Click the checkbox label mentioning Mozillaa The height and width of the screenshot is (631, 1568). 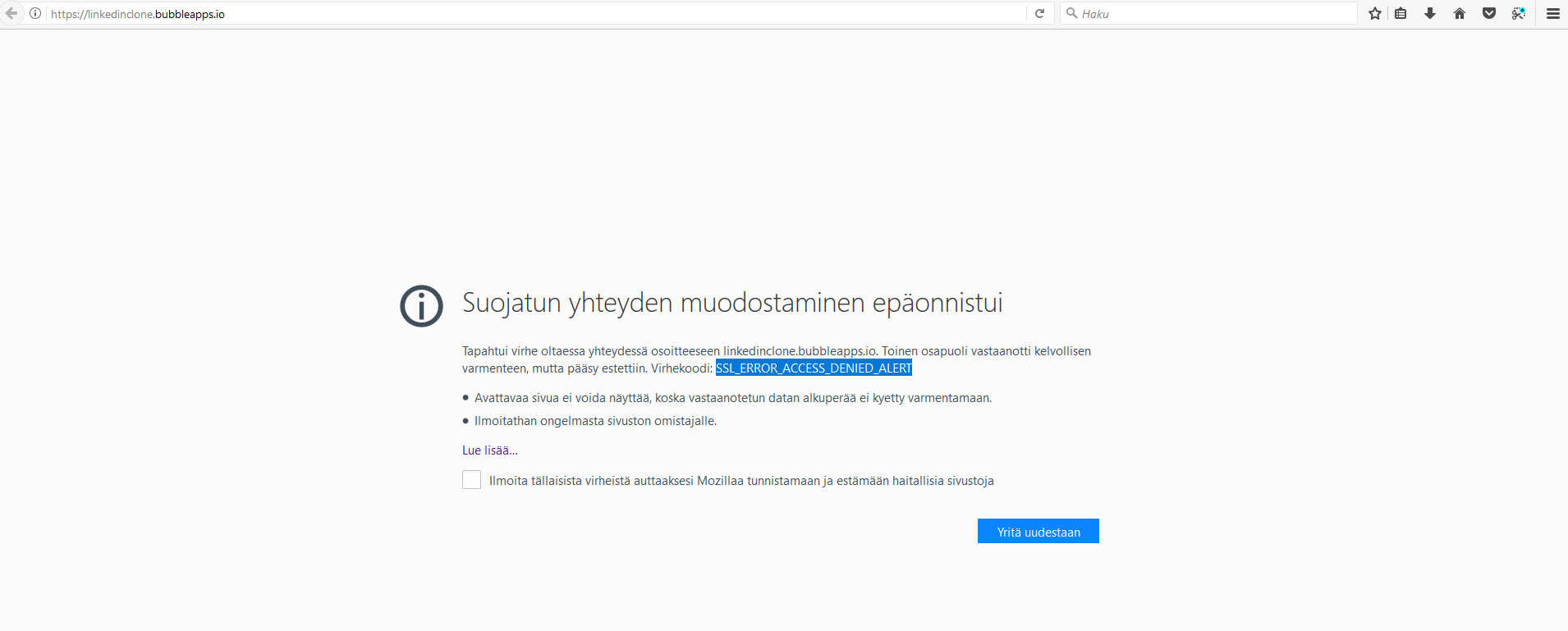pos(741,481)
